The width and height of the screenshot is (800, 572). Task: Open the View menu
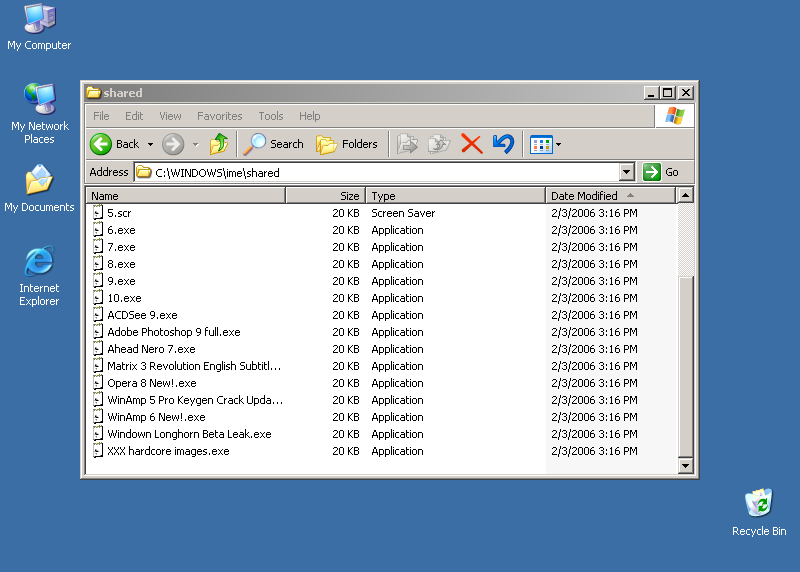pos(170,116)
